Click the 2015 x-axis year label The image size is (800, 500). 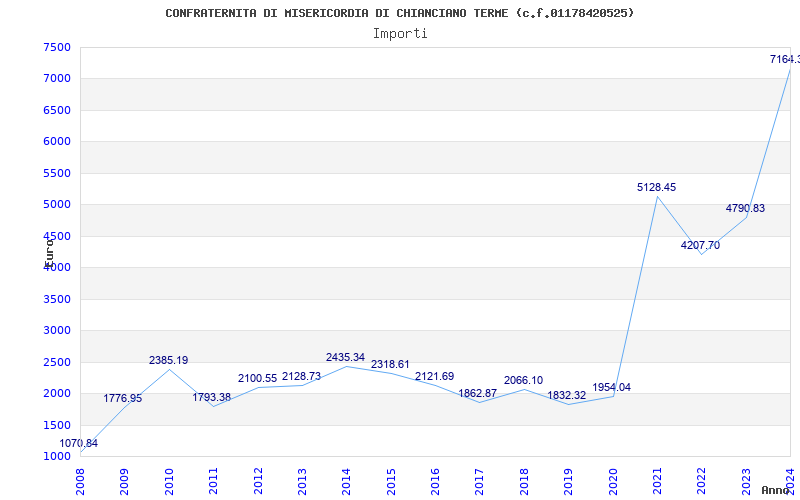coord(391,481)
